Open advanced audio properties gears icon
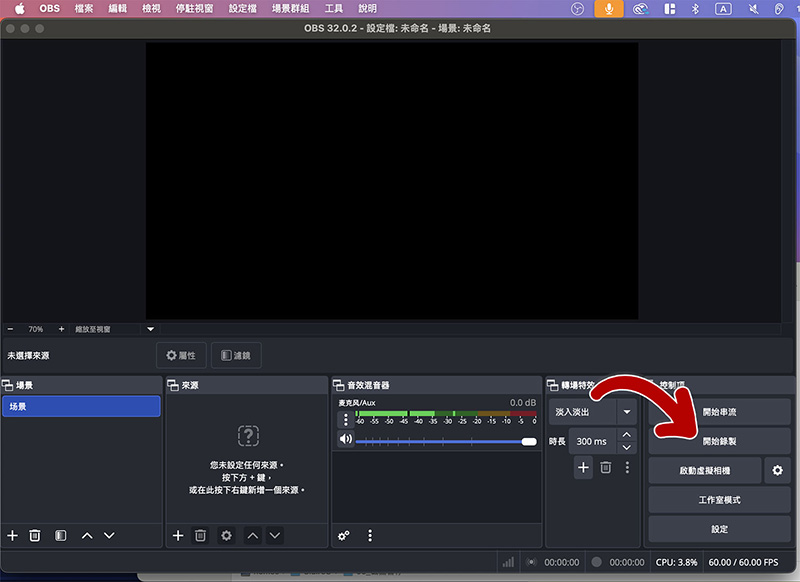Viewport: 800px width, 582px height. pos(344,536)
